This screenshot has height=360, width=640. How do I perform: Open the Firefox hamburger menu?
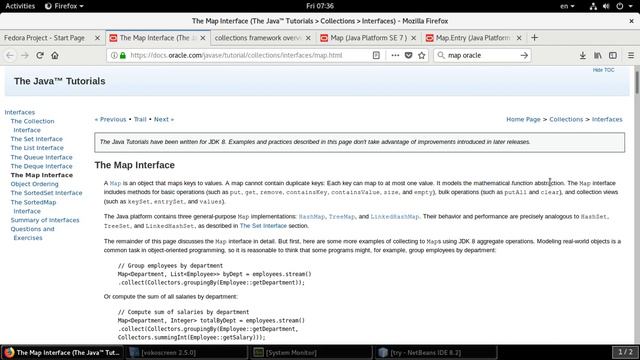631,55
